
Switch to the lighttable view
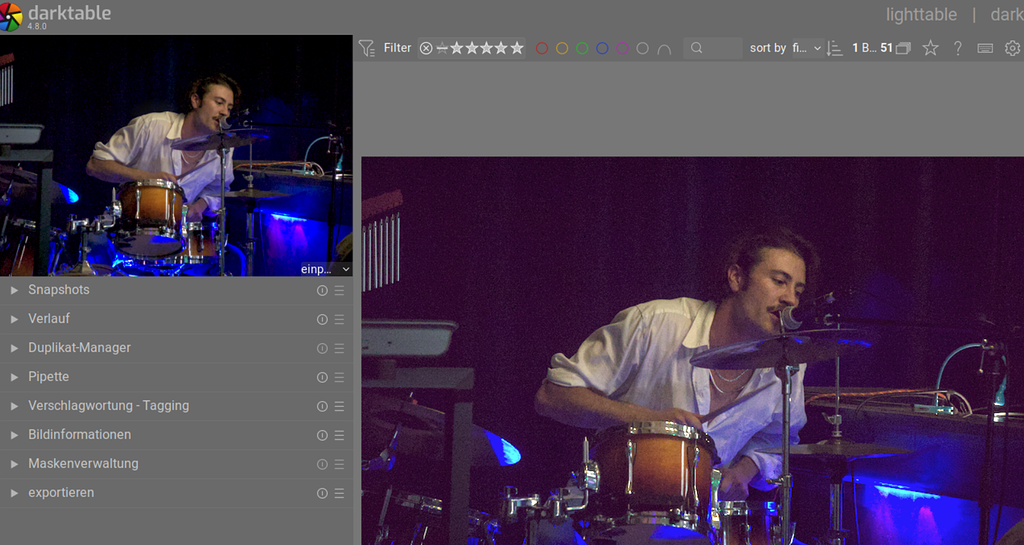(x=921, y=14)
